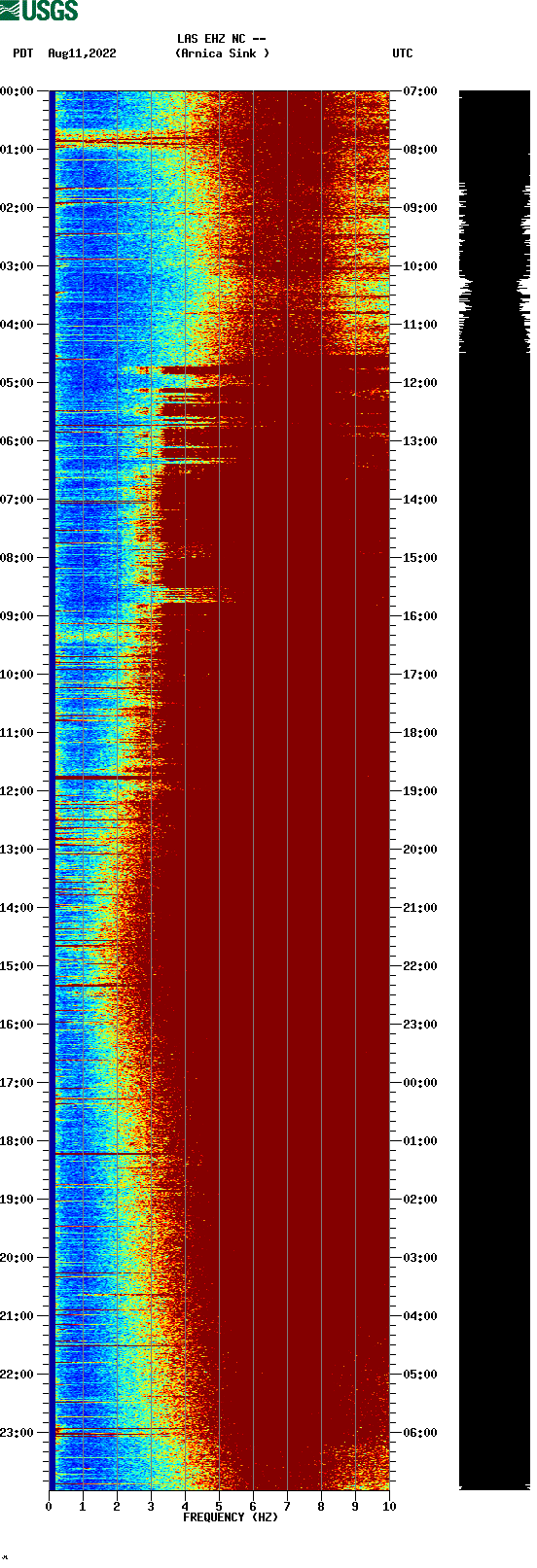Click the 23:00 PDT time label
Viewport: 537px width, 1568px height.
point(18,1433)
